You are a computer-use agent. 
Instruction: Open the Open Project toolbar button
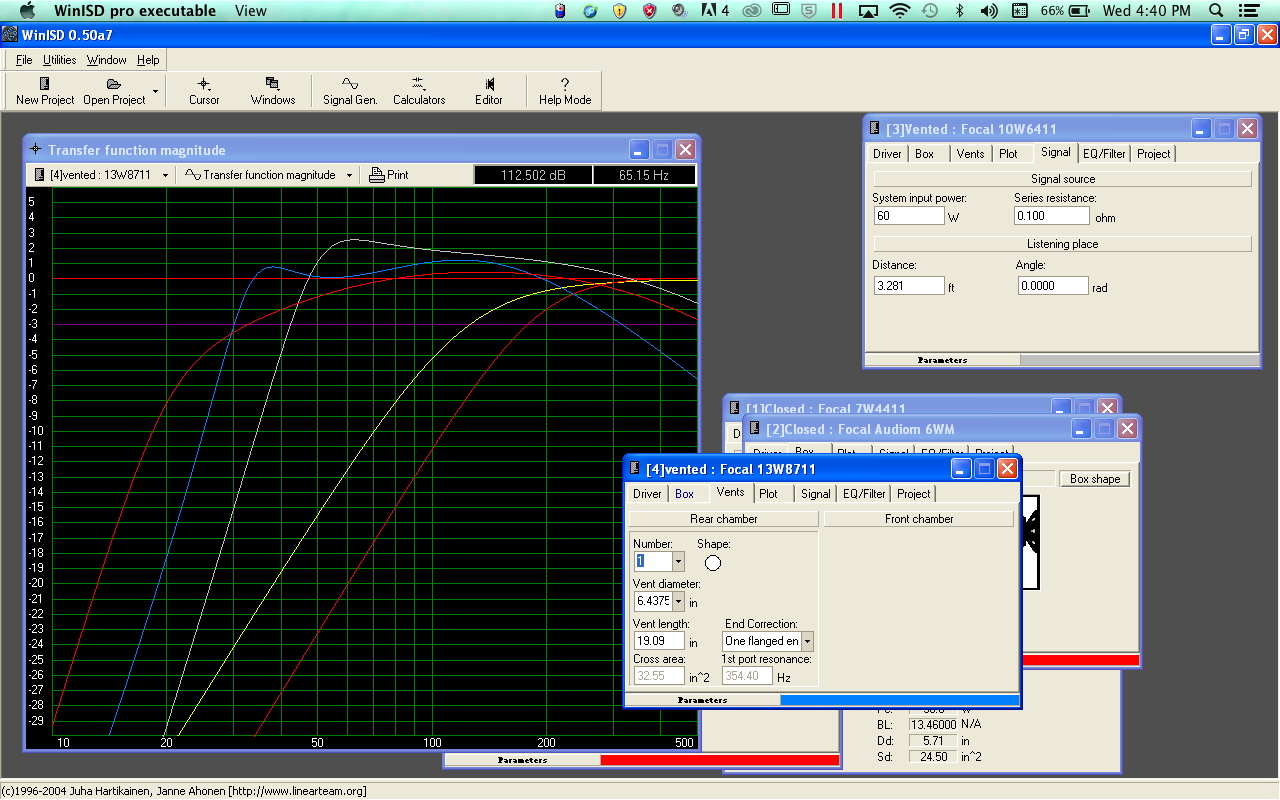click(x=114, y=91)
